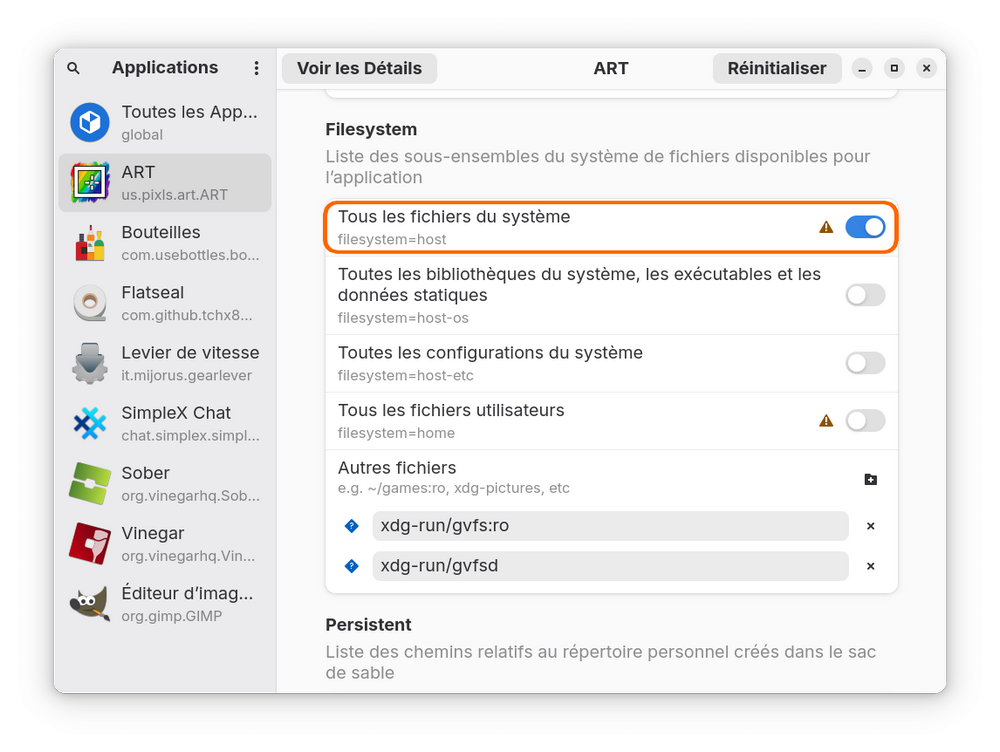Click the search icon in the sidebar
This screenshot has width=1000, height=752.
coord(73,68)
